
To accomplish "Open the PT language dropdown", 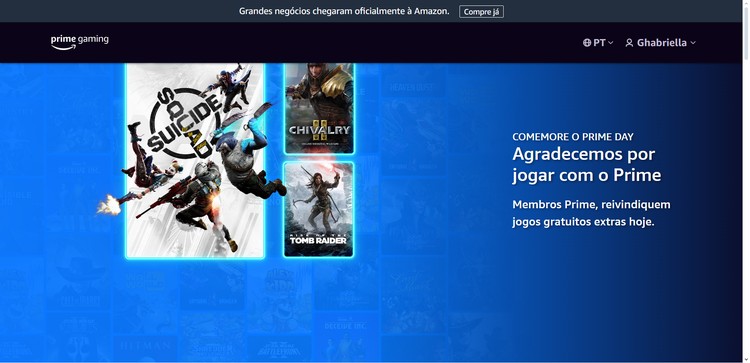I will [x=598, y=43].
